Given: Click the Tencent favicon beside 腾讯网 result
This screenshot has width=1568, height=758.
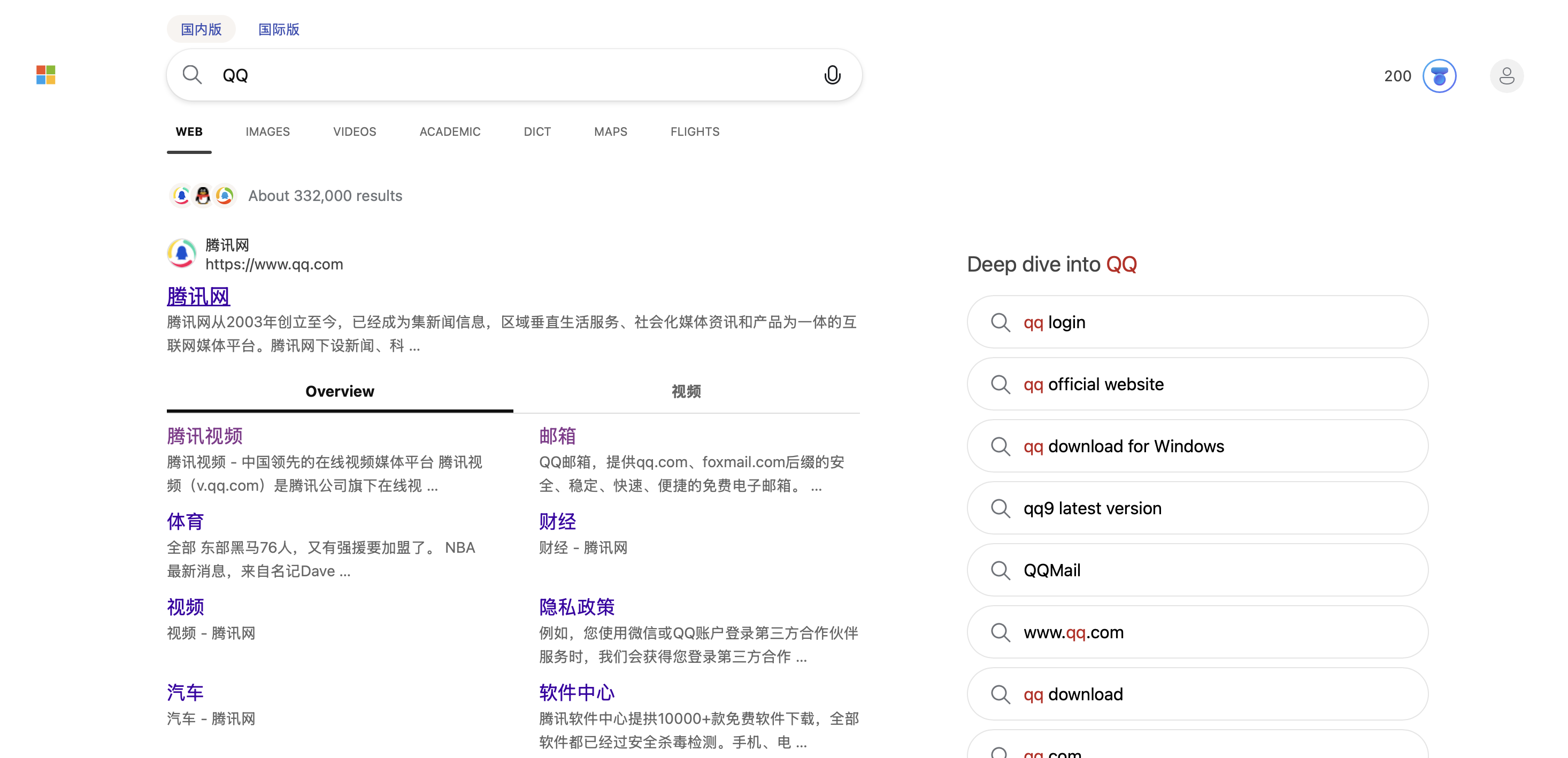Looking at the screenshot, I should (x=181, y=254).
